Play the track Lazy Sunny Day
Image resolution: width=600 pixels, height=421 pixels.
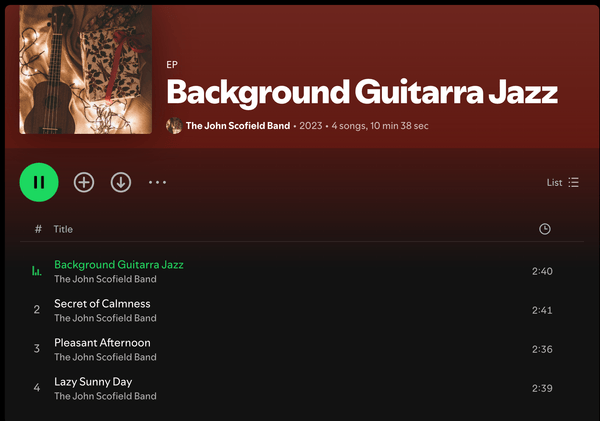click(x=93, y=382)
